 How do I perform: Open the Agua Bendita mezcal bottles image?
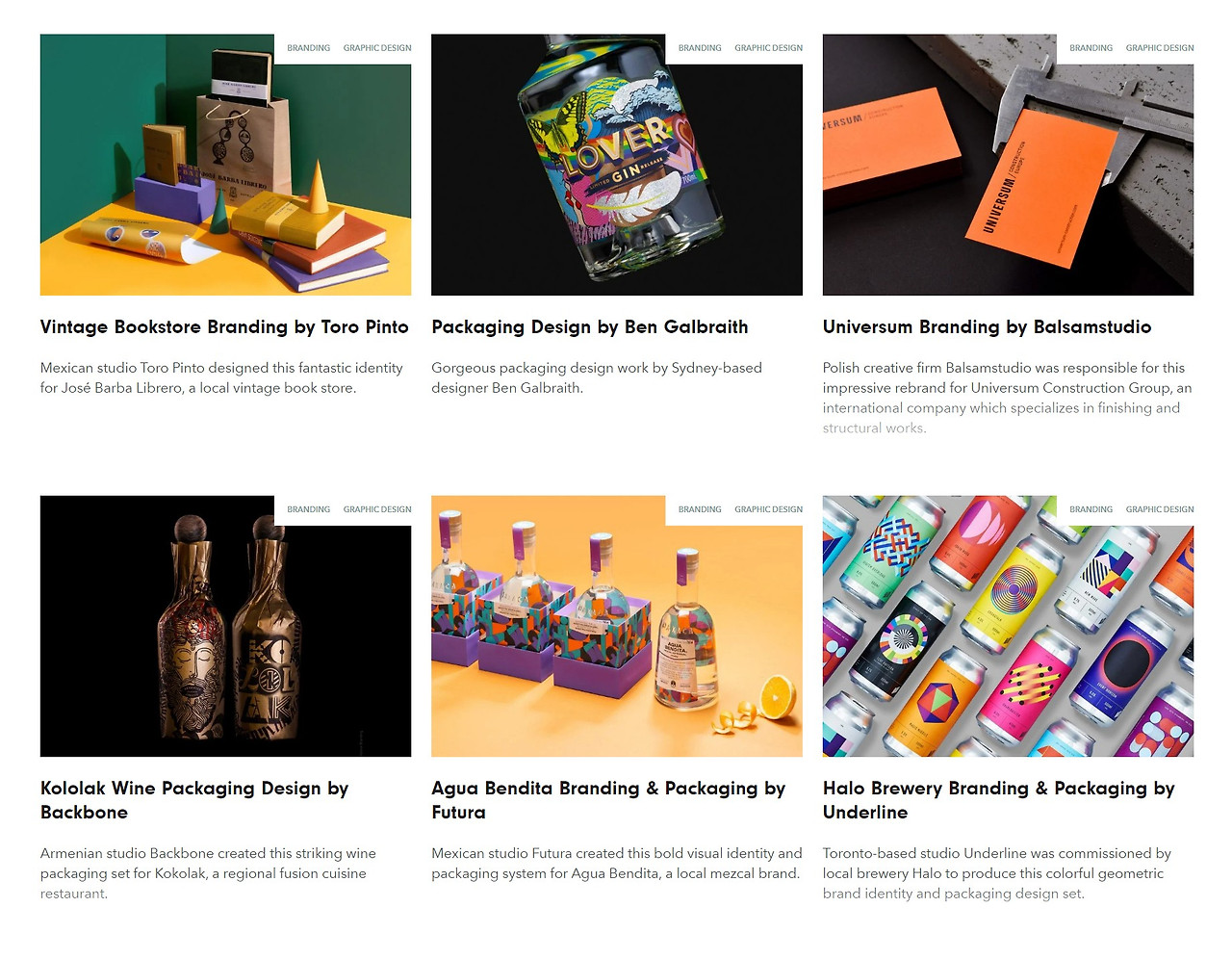616,626
